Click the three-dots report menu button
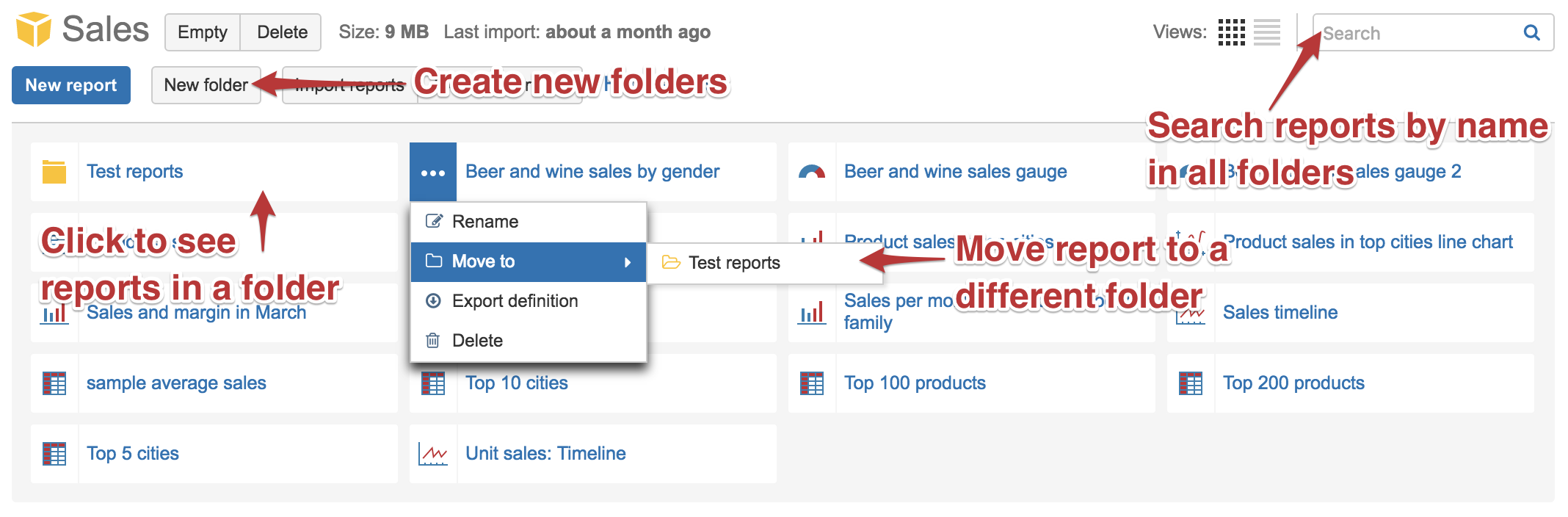This screenshot has height=517, width=1568. point(433,173)
